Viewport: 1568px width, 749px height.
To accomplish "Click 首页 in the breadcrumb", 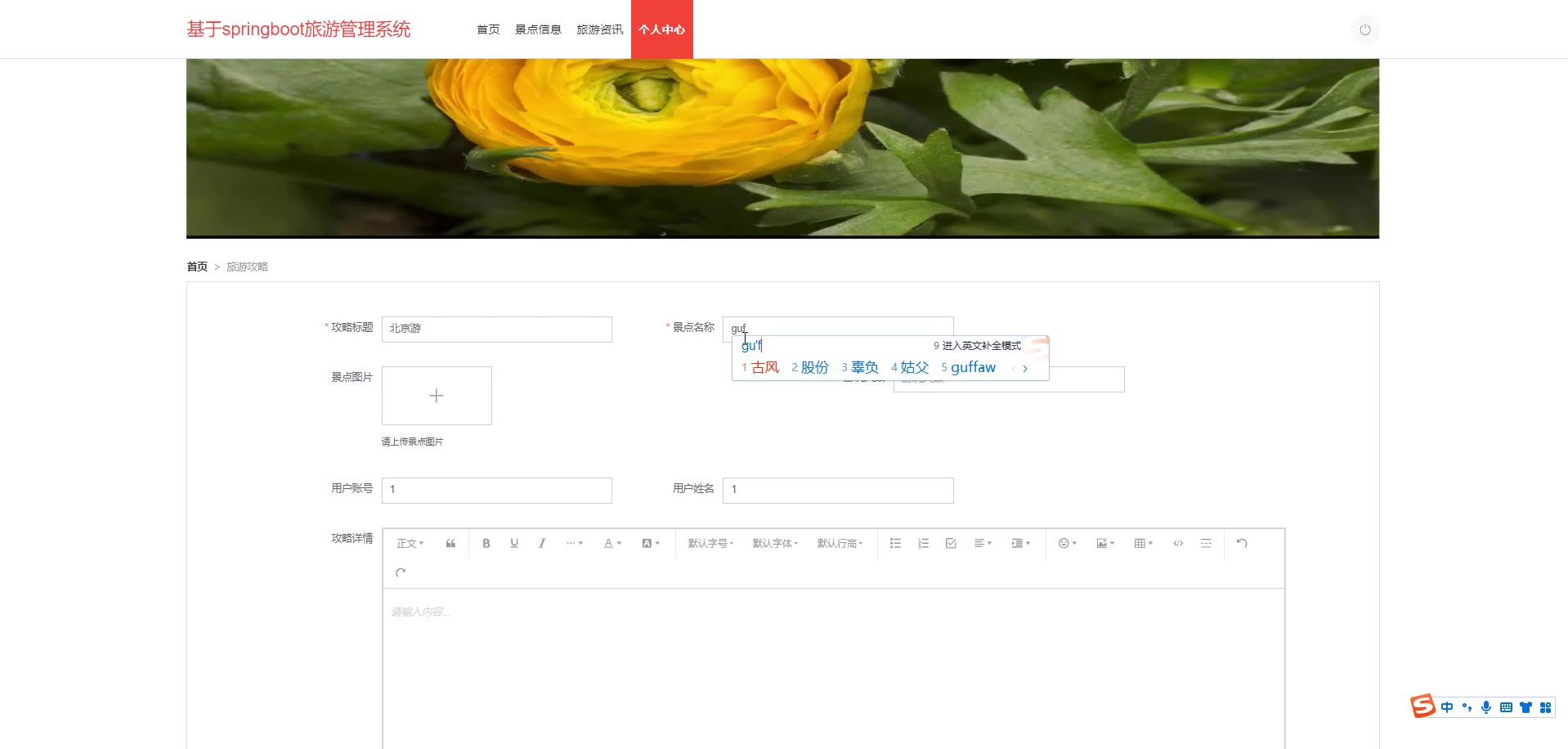I will click(x=197, y=267).
